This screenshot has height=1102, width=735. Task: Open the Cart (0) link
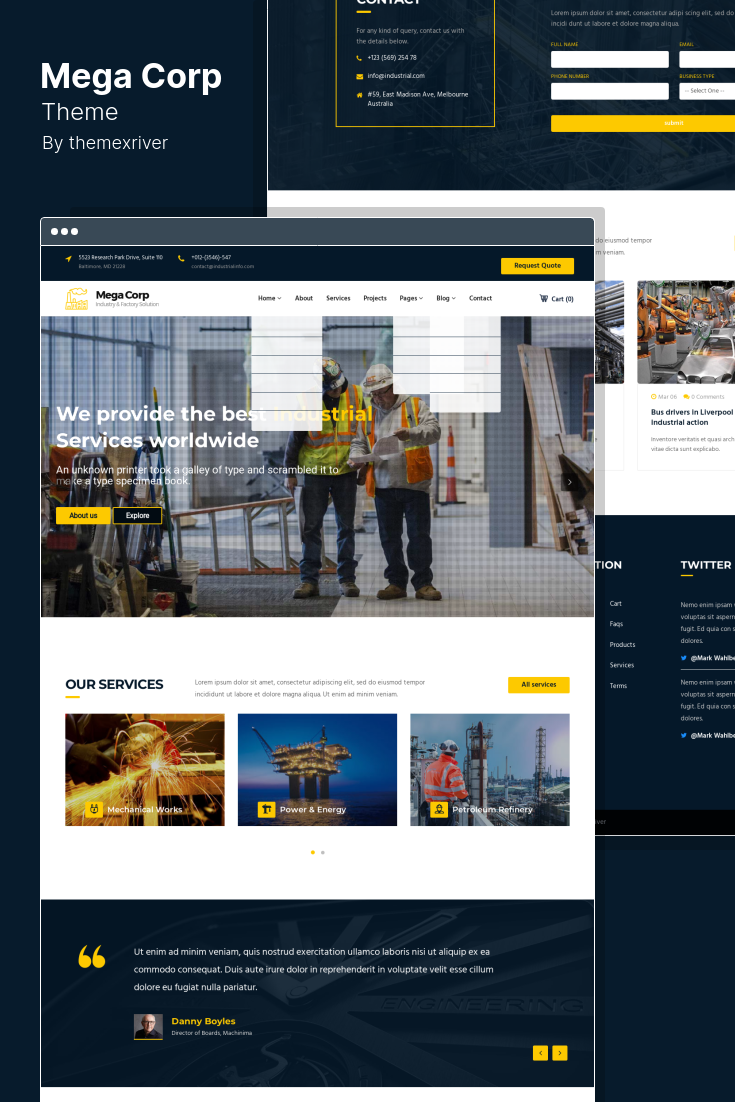[x=557, y=299]
